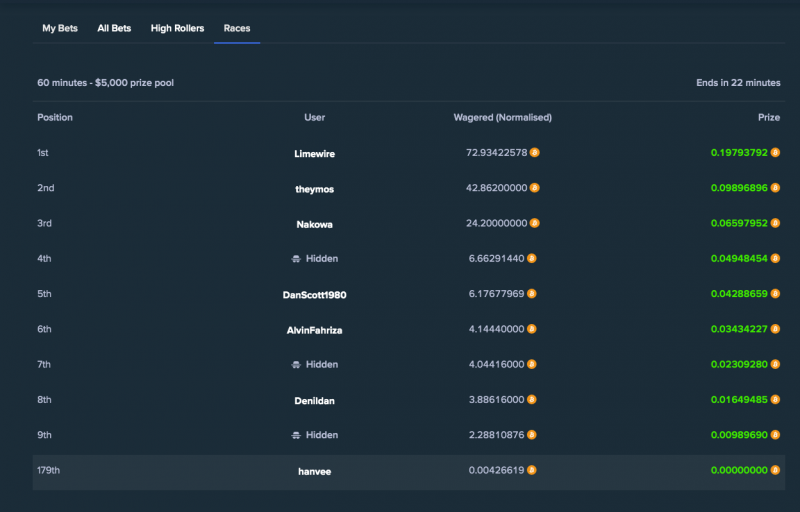This screenshot has height=512, width=800.
Task: Click the Prize column header
Action: tap(769, 117)
